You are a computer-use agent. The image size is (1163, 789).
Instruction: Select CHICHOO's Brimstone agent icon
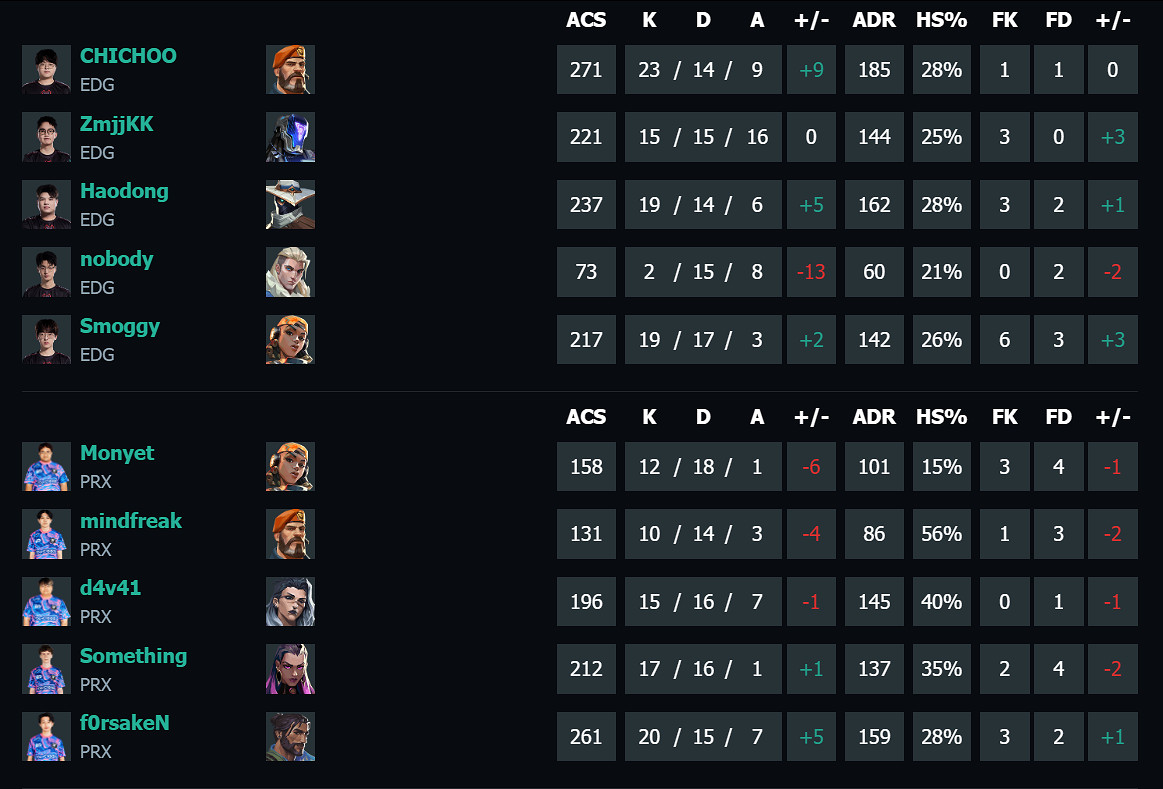point(290,69)
